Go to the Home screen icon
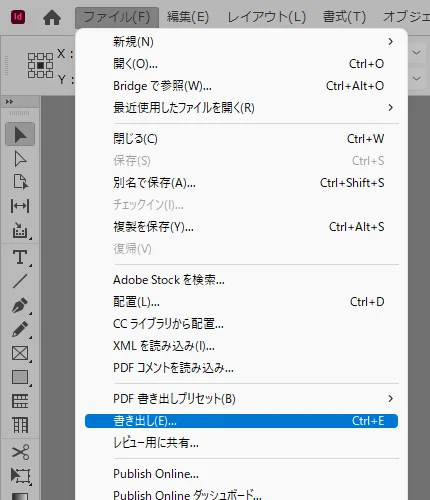430x500 pixels. click(52, 17)
